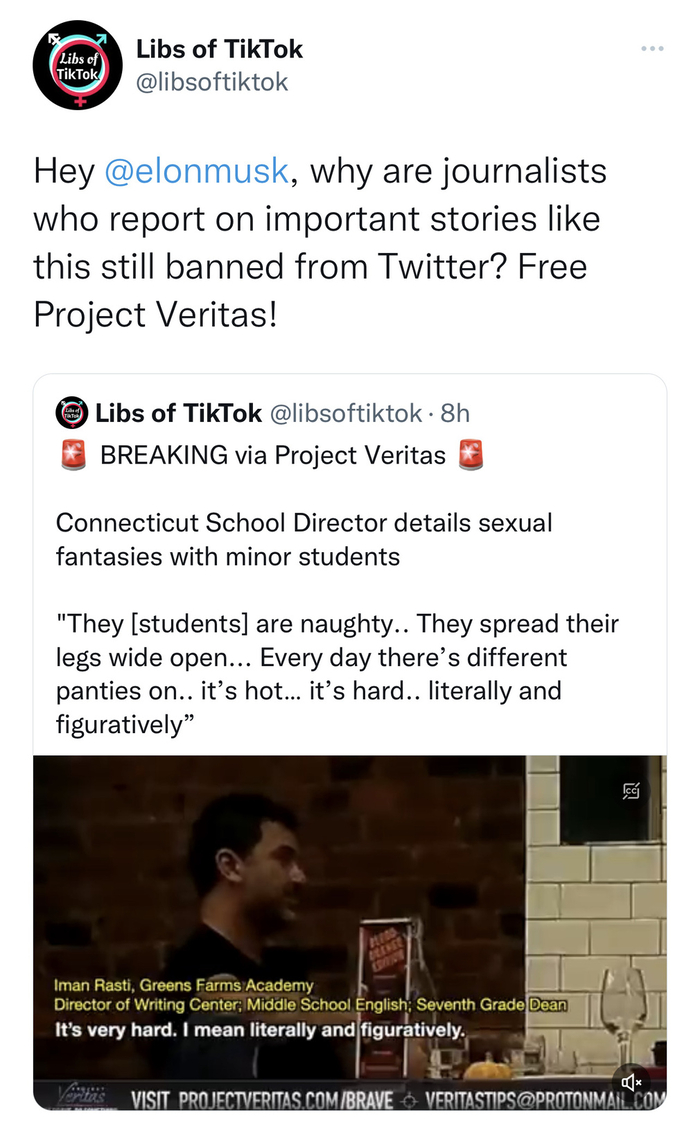Image resolution: width=700 pixels, height=1124 pixels.
Task: Click the quoted tweet's Libs of TikTok name
Action: point(178,412)
